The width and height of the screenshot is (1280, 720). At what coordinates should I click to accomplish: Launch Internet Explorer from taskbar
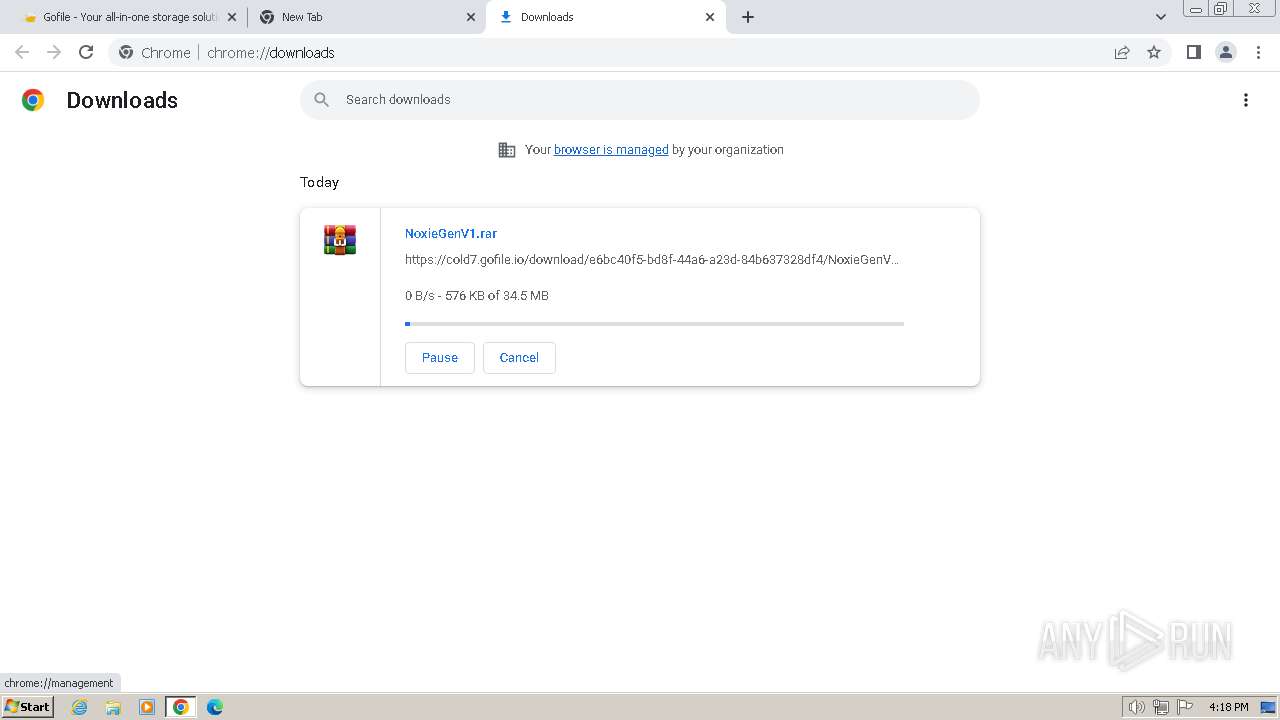[x=80, y=707]
